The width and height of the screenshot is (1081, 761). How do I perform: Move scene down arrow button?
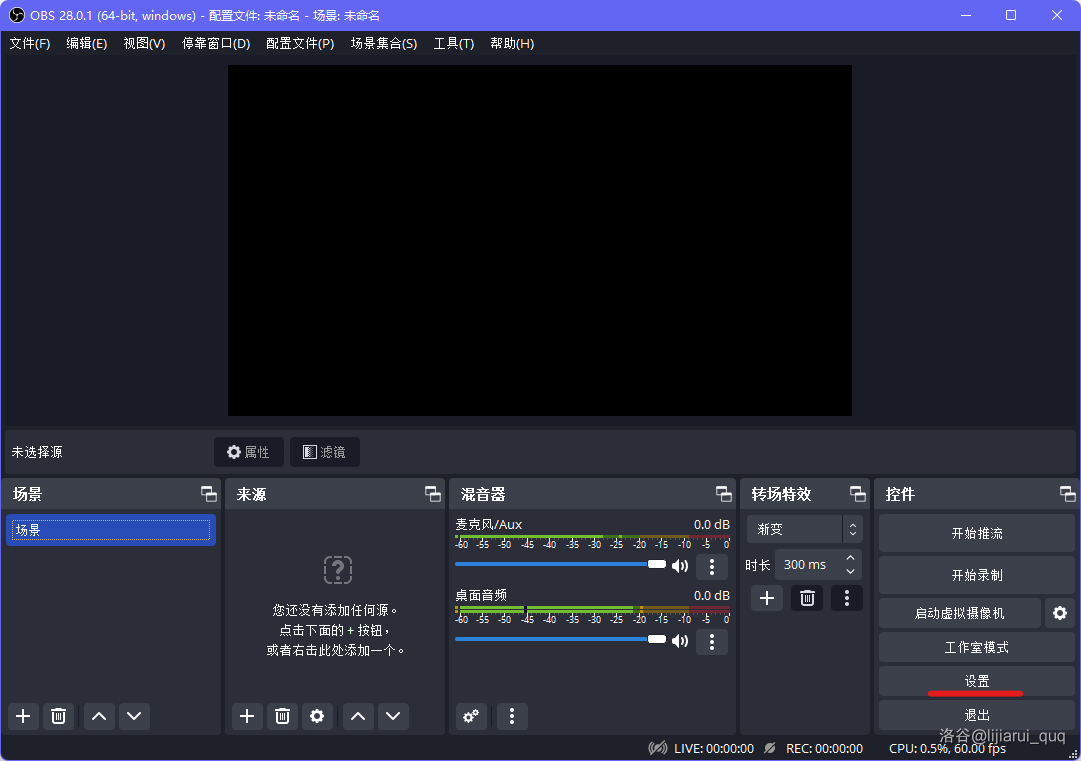point(134,716)
